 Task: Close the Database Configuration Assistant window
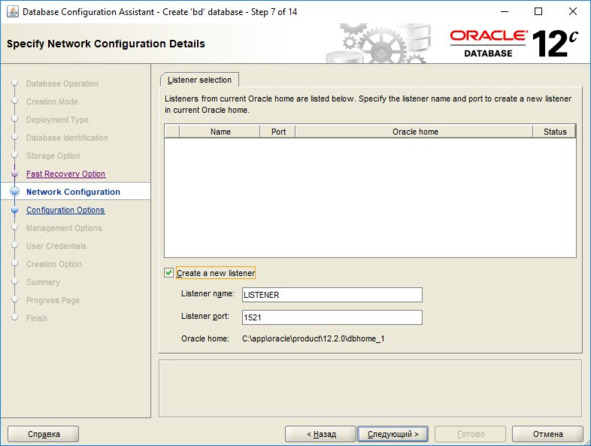tap(573, 12)
